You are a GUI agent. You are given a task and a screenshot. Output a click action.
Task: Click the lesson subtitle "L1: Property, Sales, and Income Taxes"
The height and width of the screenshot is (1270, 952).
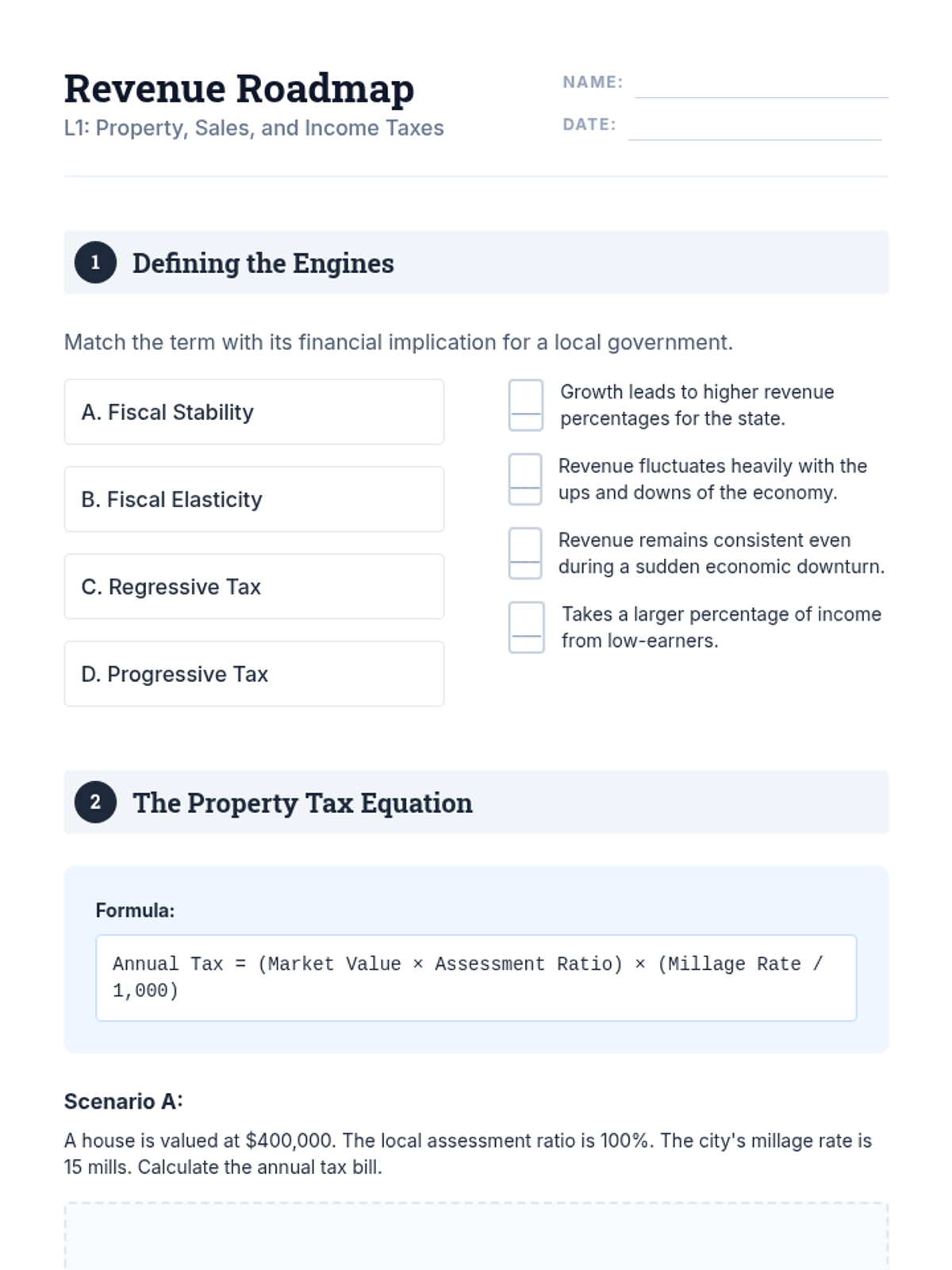[254, 128]
